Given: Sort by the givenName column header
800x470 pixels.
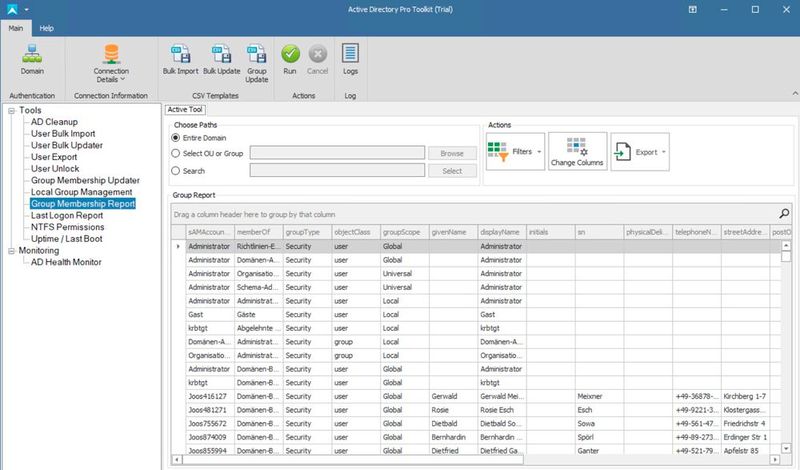Looking at the screenshot, I should (x=454, y=232).
